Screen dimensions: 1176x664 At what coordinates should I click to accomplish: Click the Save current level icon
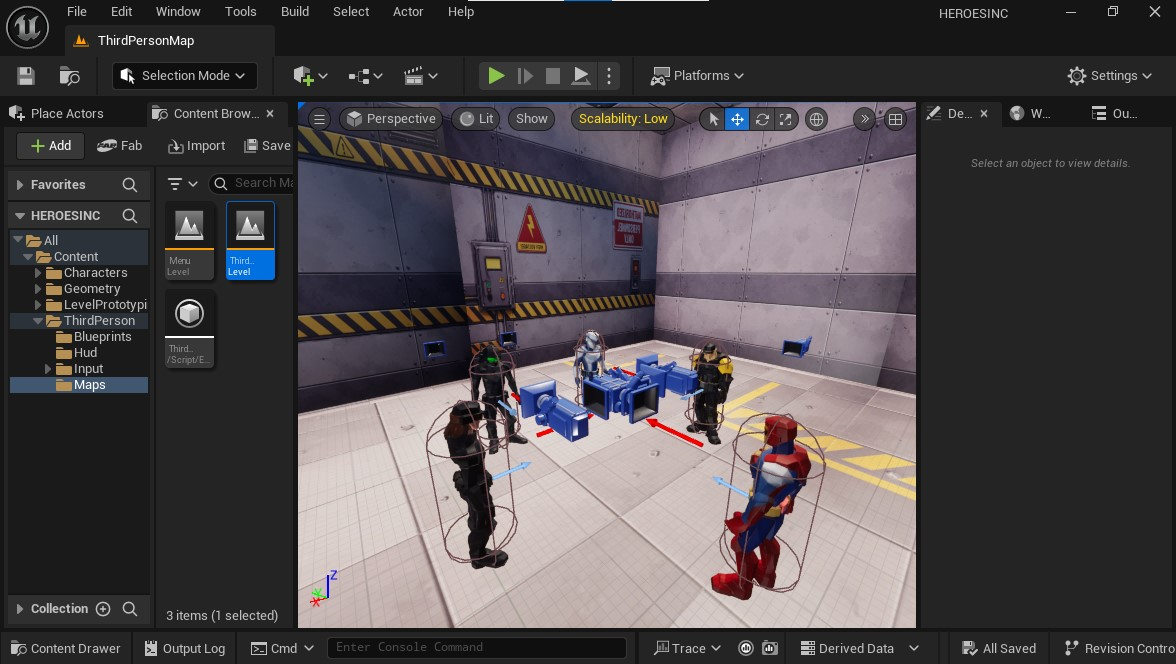(x=26, y=76)
